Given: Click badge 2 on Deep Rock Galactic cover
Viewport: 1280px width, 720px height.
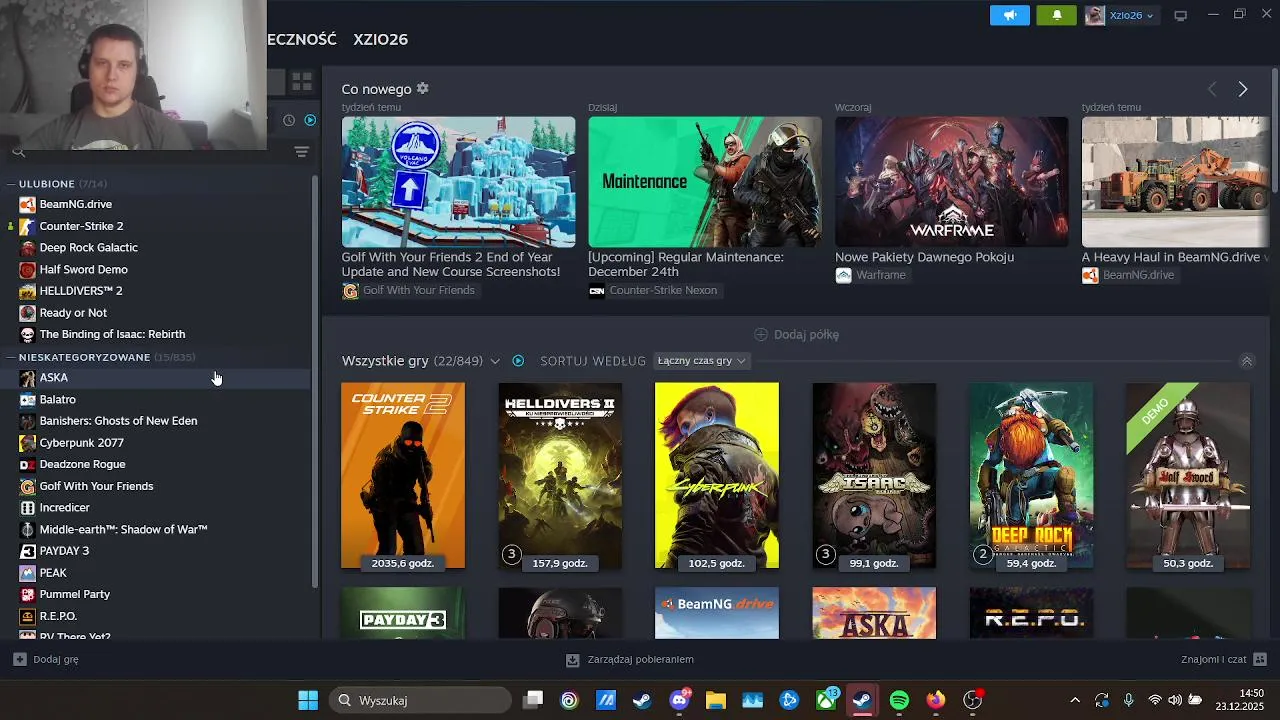Looking at the screenshot, I should point(982,554).
